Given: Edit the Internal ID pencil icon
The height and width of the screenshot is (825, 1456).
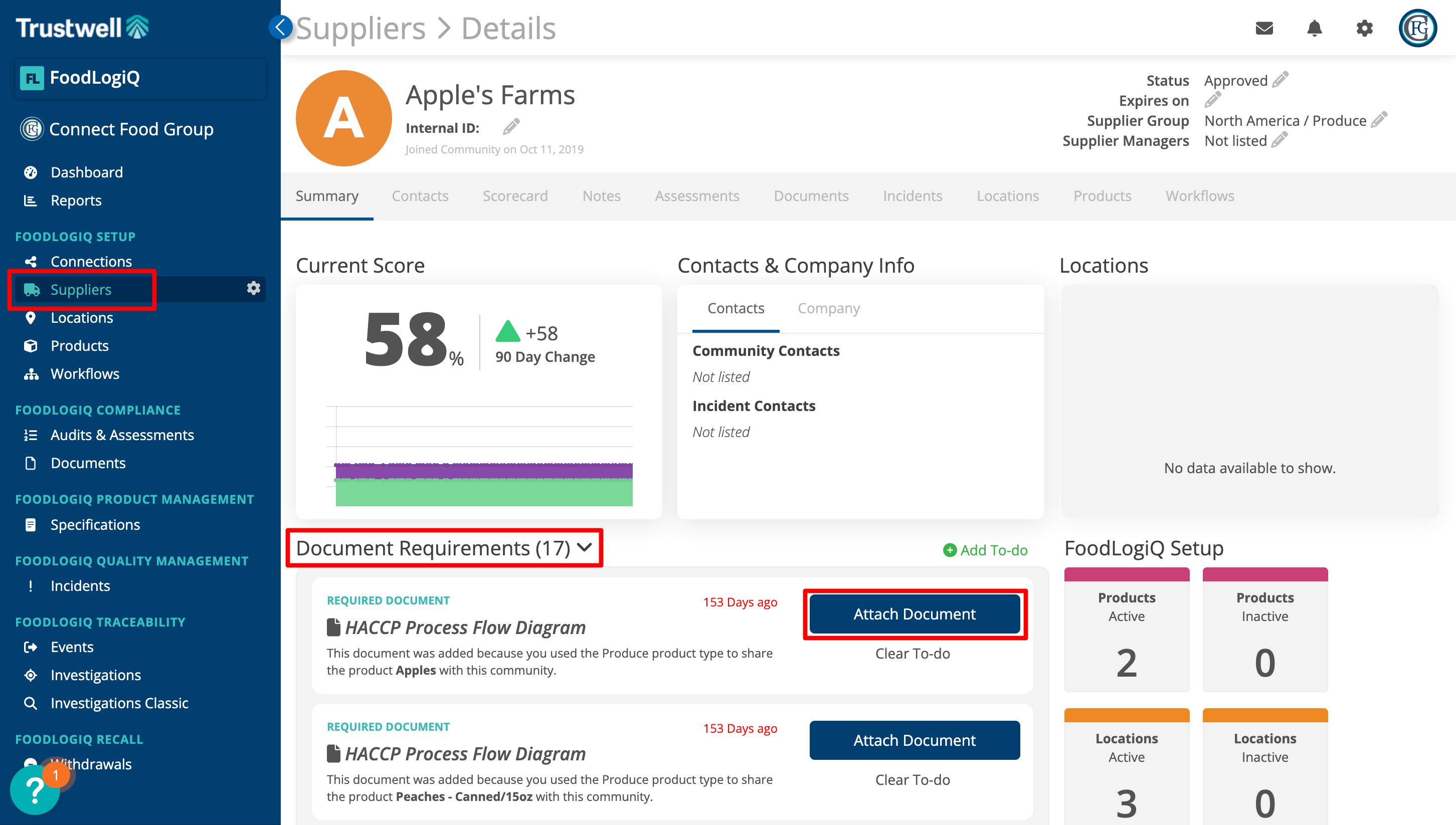Looking at the screenshot, I should [x=510, y=127].
